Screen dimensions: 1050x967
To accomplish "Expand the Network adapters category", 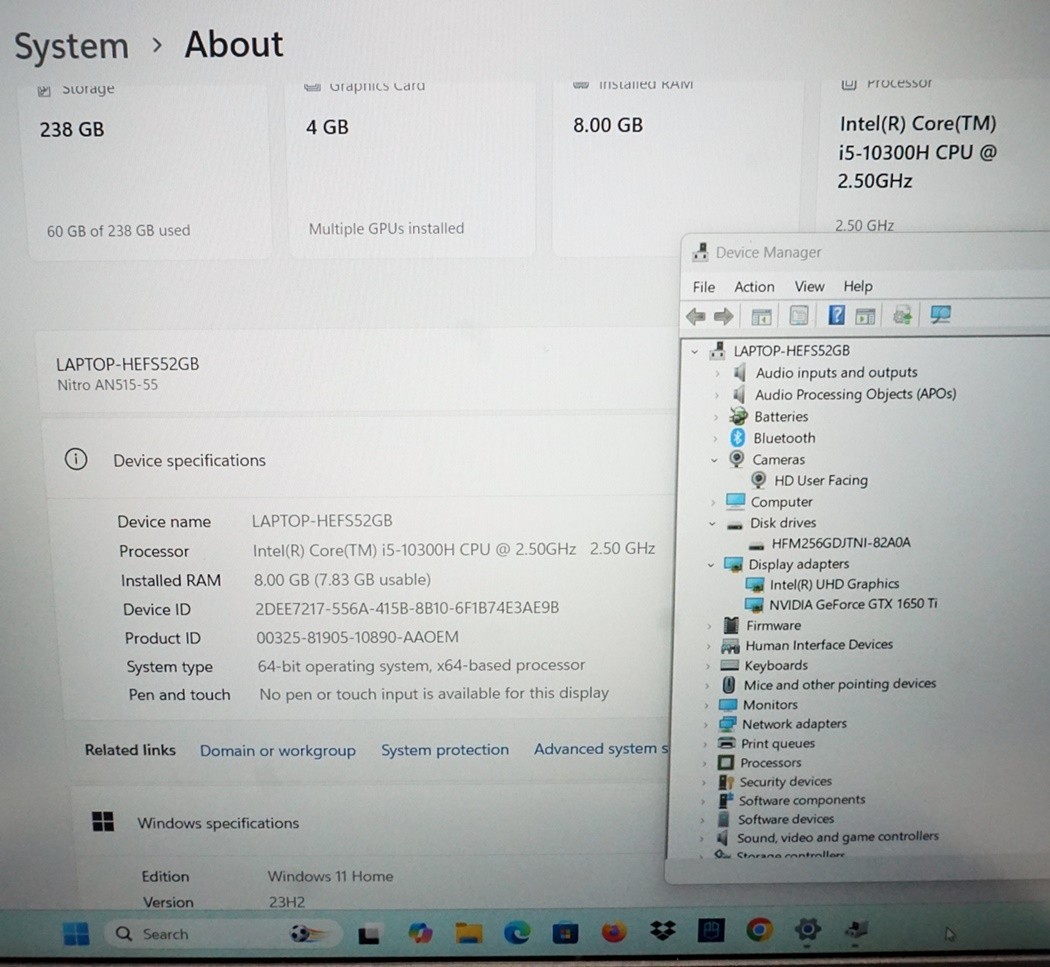I will click(706, 725).
